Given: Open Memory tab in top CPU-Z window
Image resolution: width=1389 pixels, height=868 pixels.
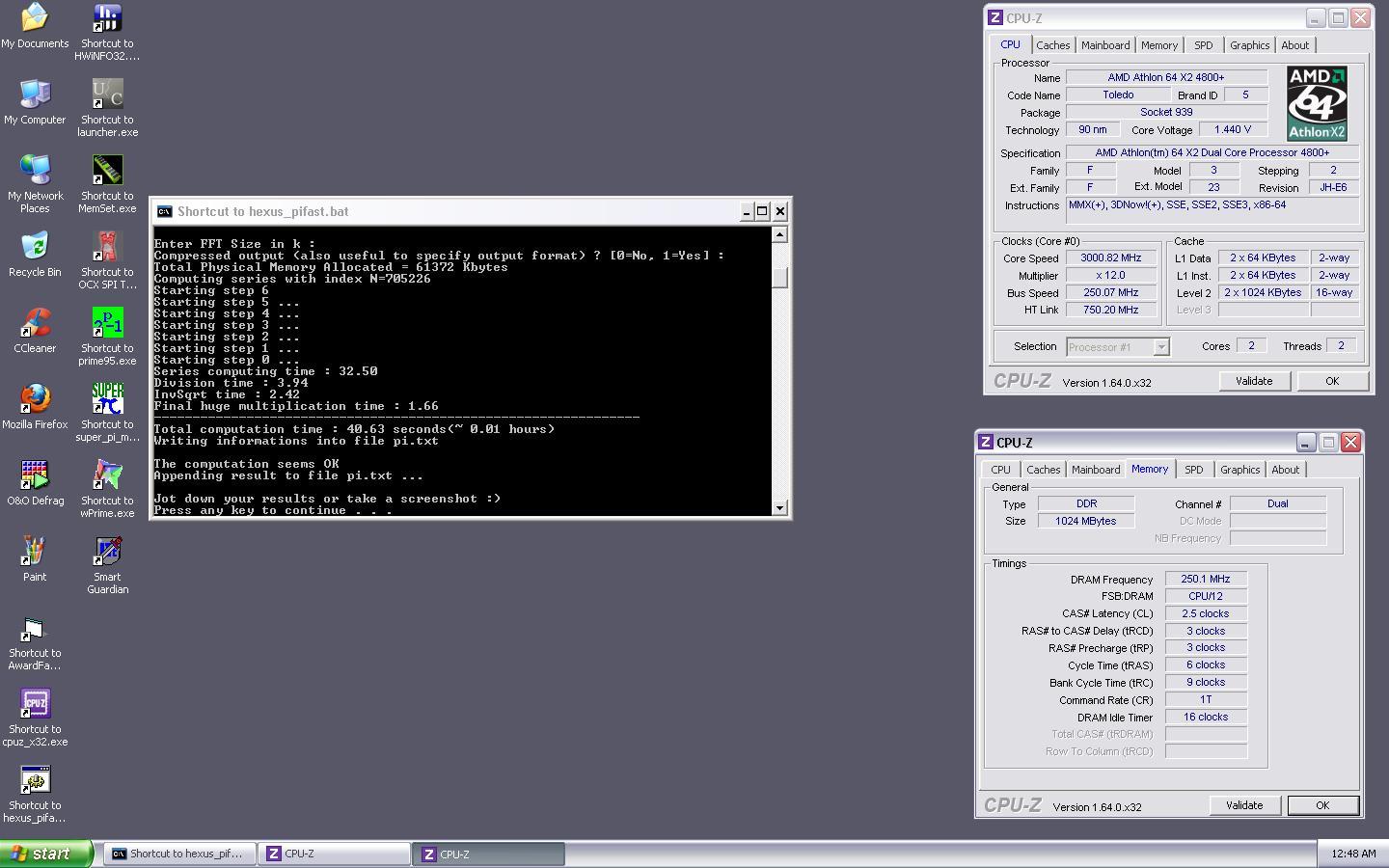Looking at the screenshot, I should click(x=1159, y=45).
